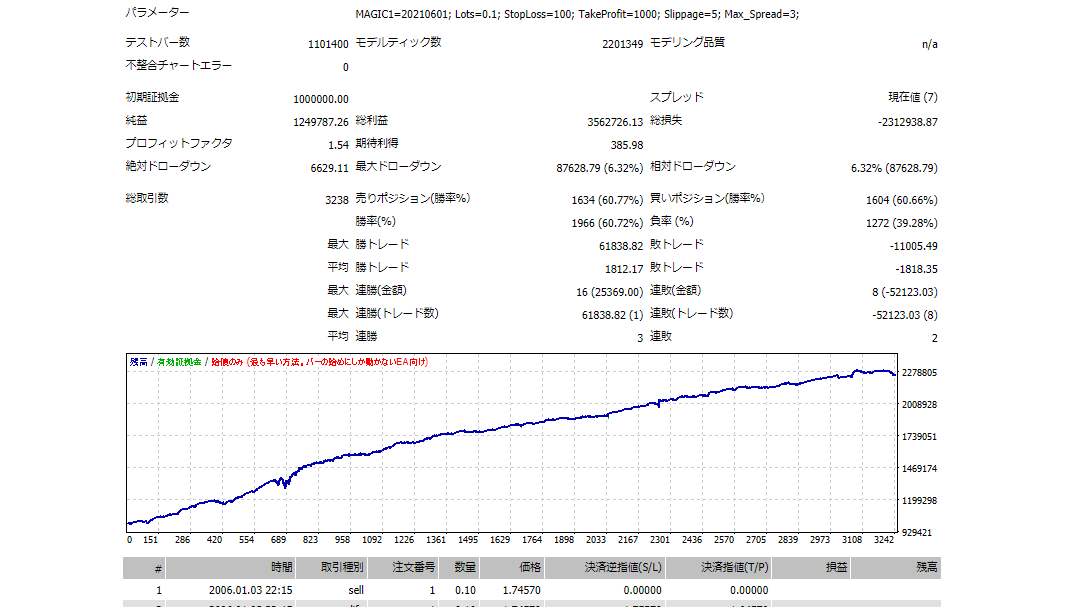
Task: Select largest winning trade 61838.82
Action: (x=621, y=246)
